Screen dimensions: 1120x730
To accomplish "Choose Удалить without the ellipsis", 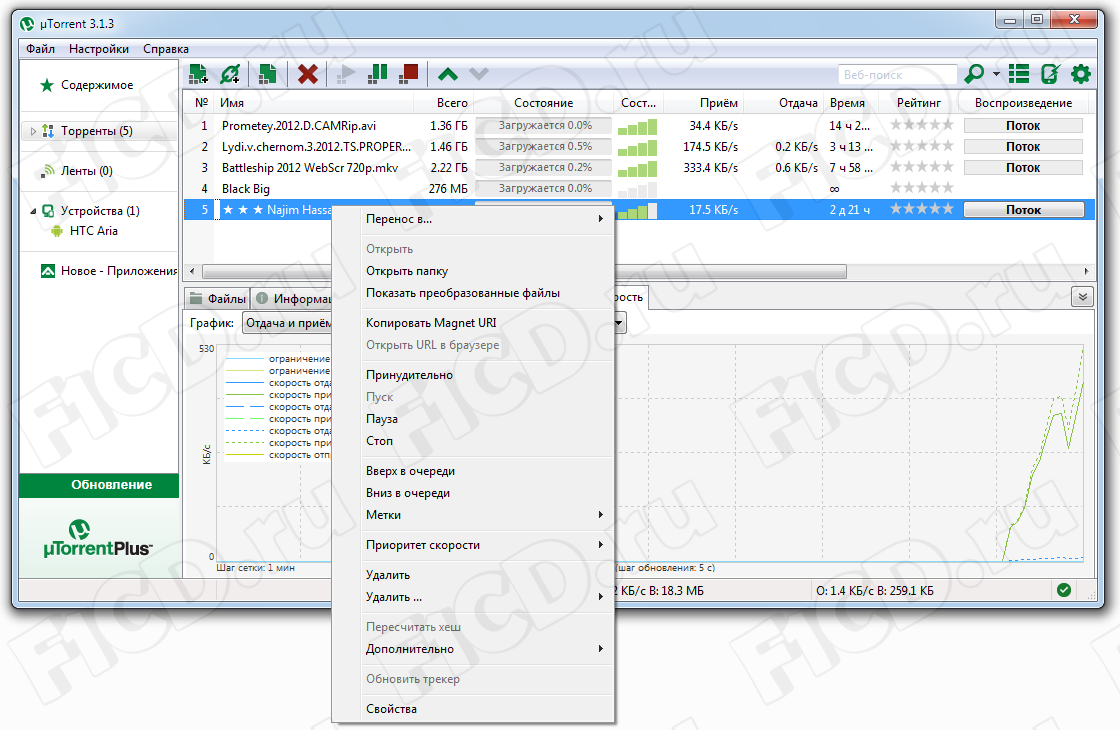I will (x=473, y=575).
